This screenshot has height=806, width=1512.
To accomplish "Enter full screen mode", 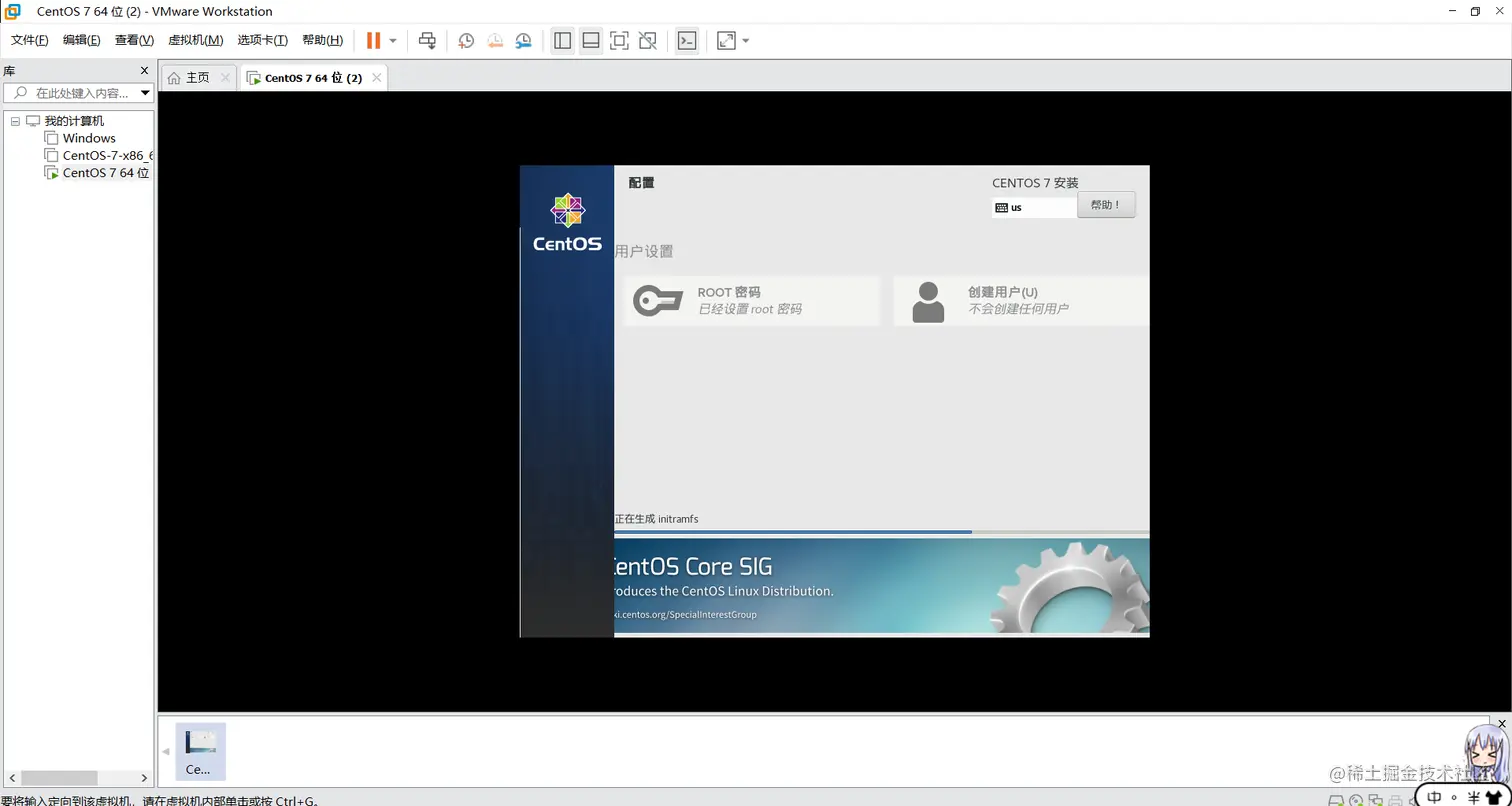I will pos(619,40).
